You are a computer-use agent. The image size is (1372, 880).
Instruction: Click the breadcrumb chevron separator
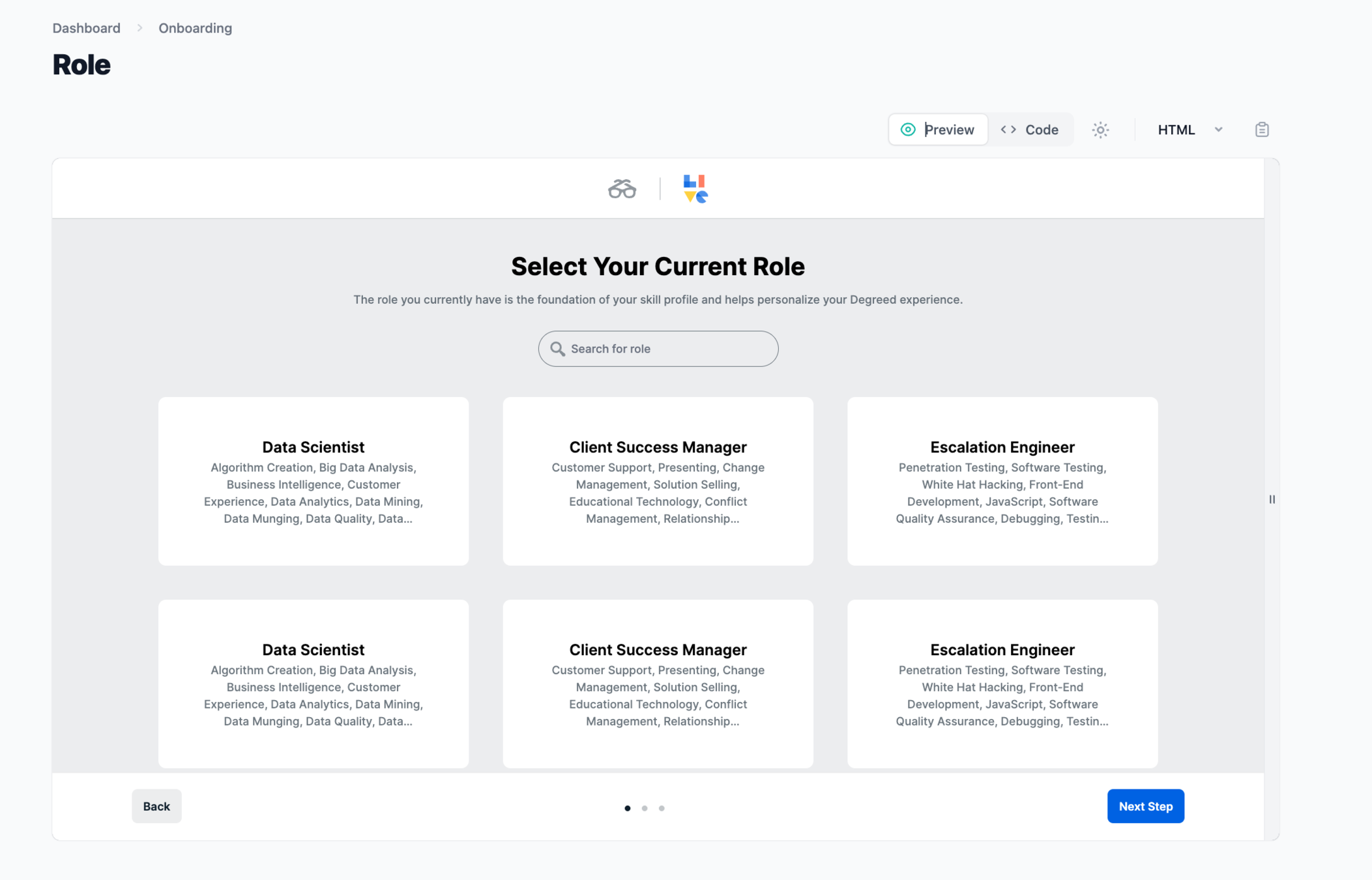139,28
